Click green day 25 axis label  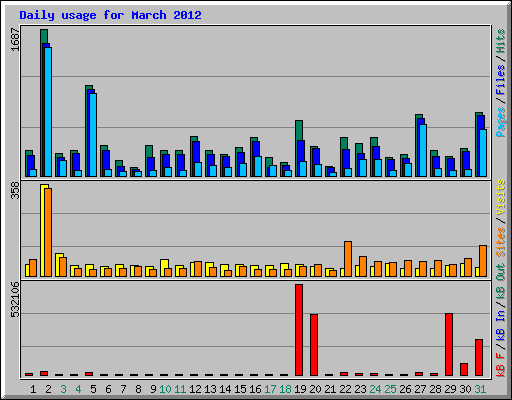[x=390, y=389]
